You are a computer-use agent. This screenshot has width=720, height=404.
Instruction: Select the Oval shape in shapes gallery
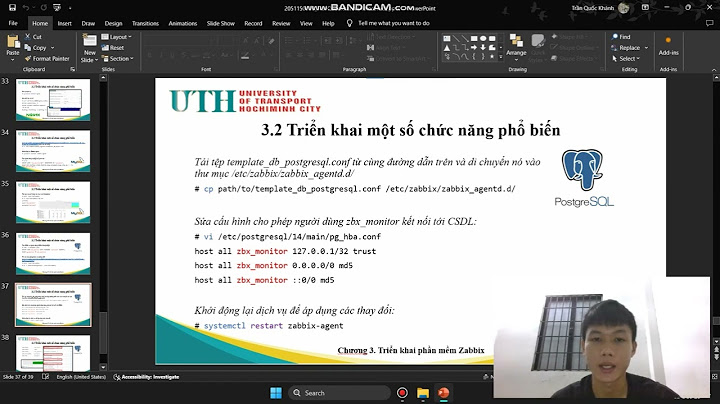(x=483, y=39)
